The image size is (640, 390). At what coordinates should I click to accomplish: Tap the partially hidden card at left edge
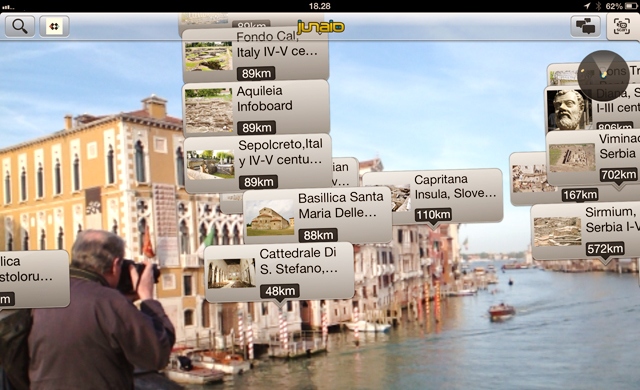34,279
